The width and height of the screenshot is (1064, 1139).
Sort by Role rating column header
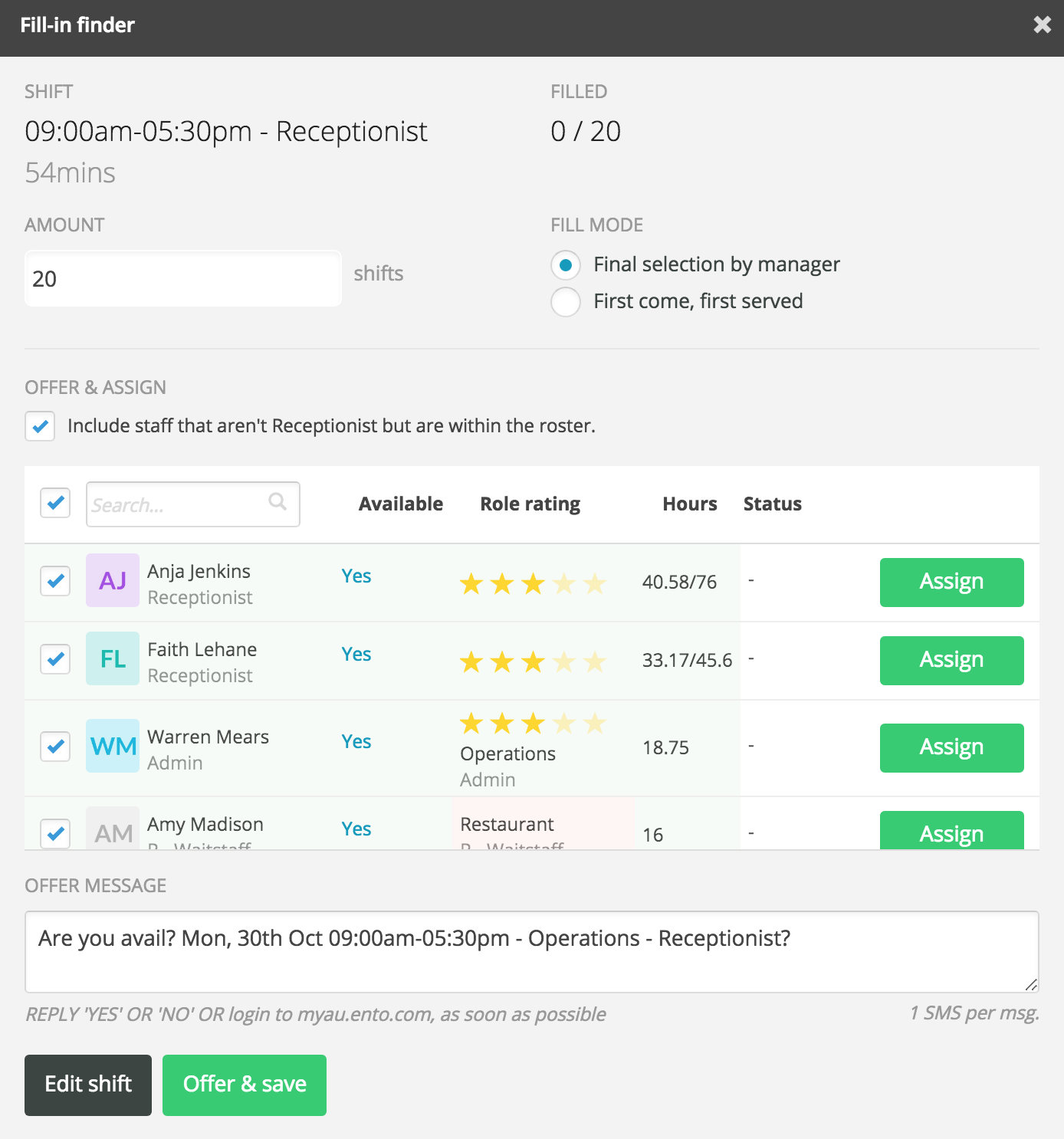click(x=530, y=504)
